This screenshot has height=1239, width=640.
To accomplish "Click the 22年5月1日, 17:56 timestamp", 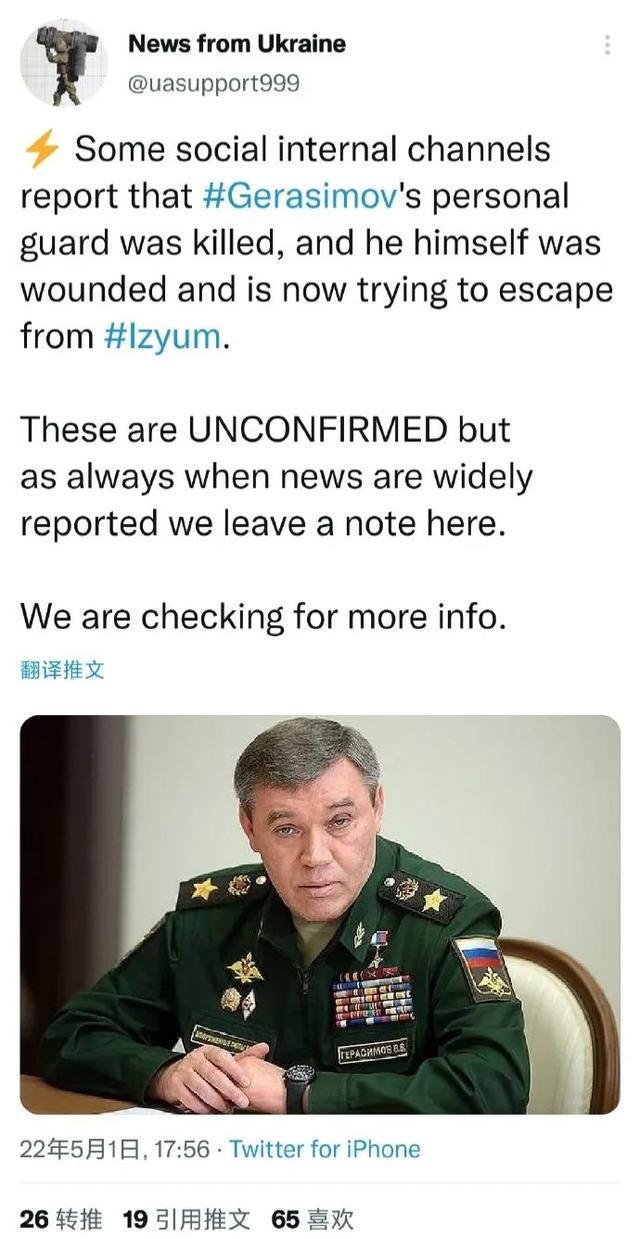I will coord(115,1149).
